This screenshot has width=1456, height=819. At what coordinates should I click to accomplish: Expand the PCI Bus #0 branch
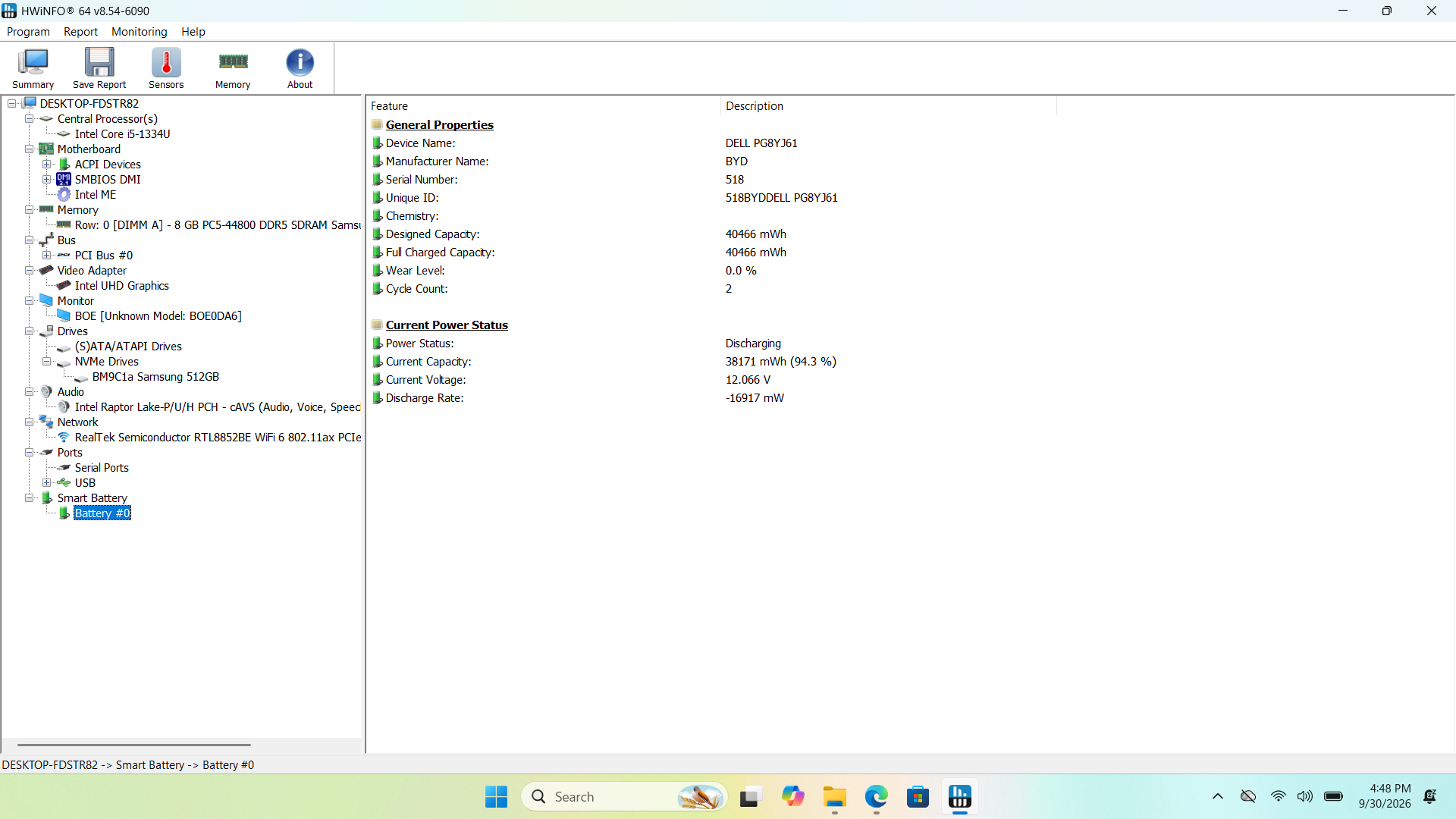coord(46,256)
